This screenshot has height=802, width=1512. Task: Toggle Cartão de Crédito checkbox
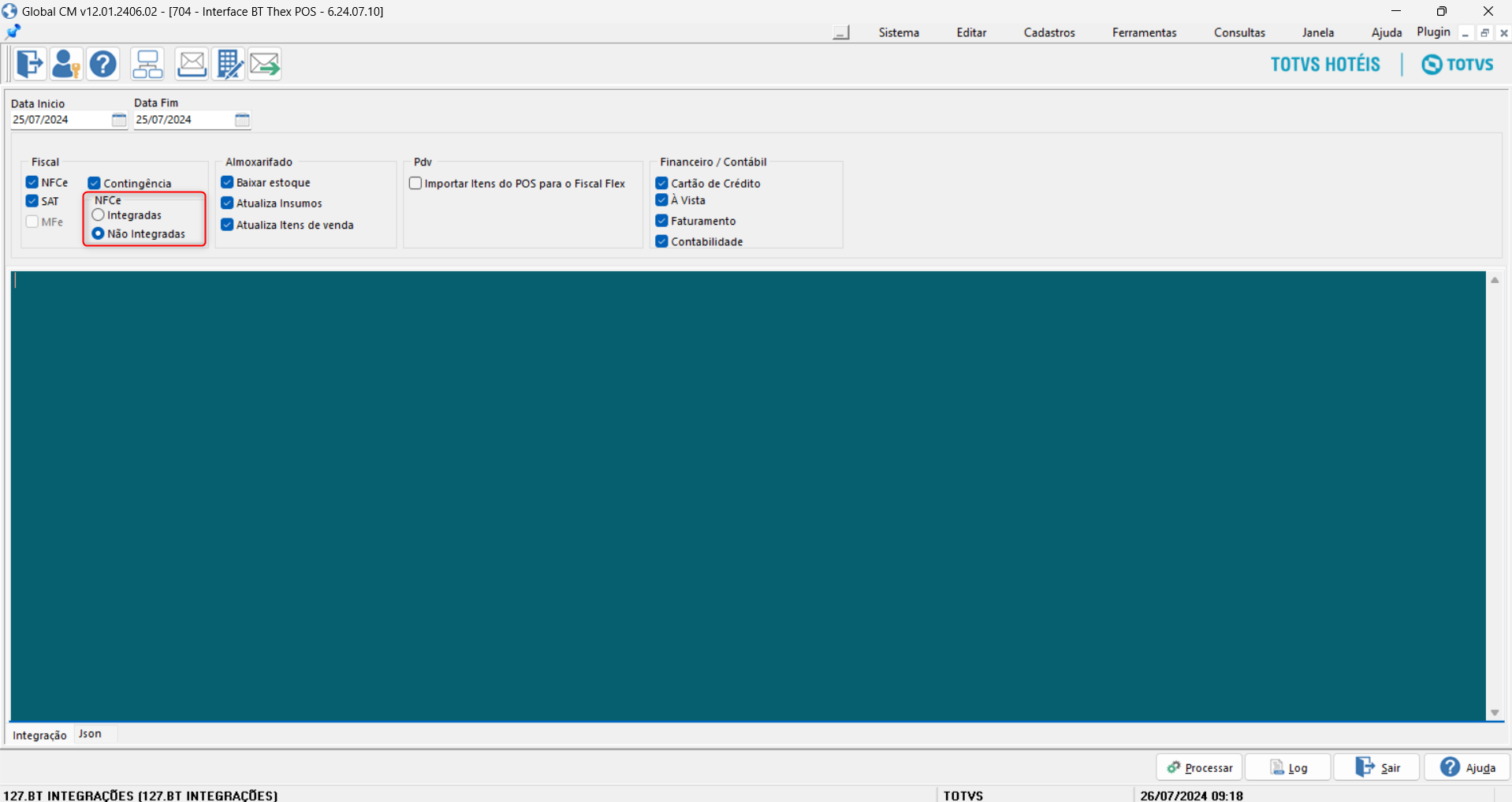(662, 183)
